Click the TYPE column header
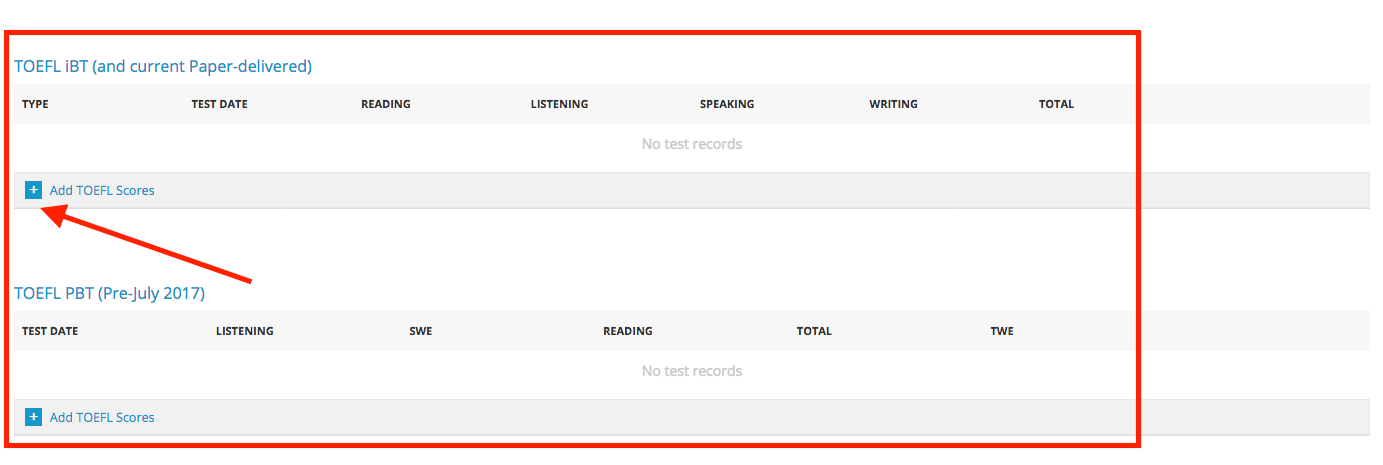The image size is (1383, 465). coord(35,104)
